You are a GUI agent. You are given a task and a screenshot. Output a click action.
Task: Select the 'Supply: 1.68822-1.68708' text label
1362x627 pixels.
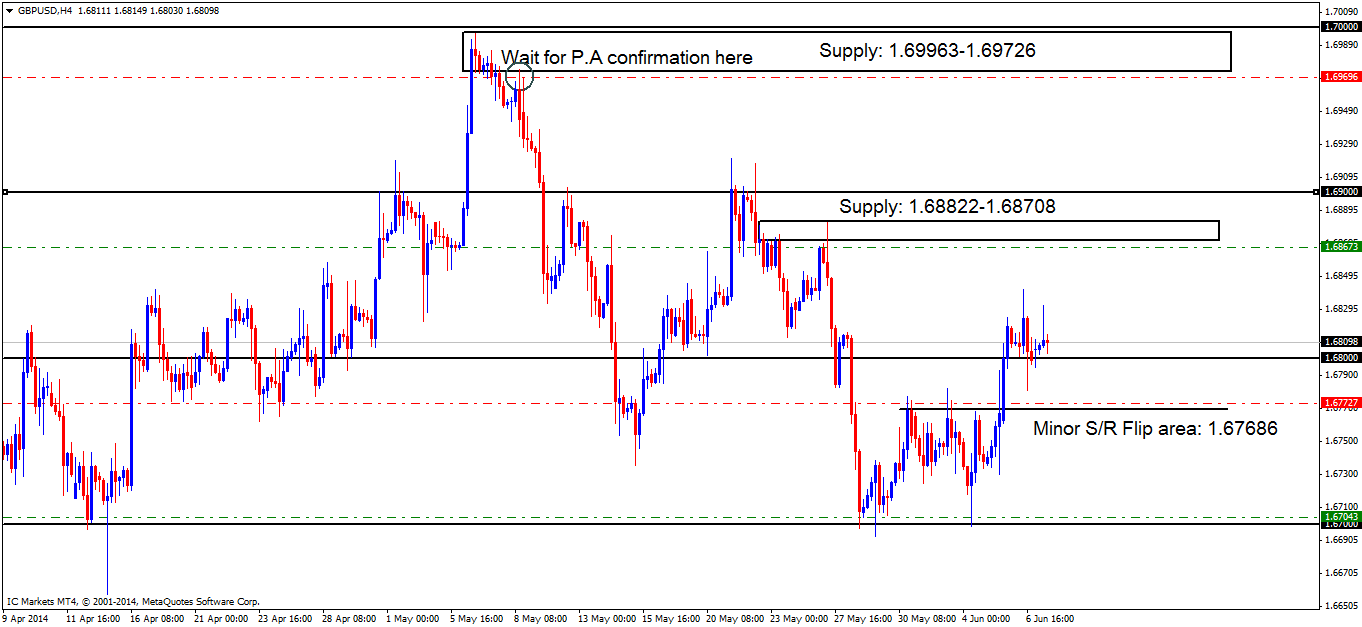pyautogui.click(x=947, y=206)
